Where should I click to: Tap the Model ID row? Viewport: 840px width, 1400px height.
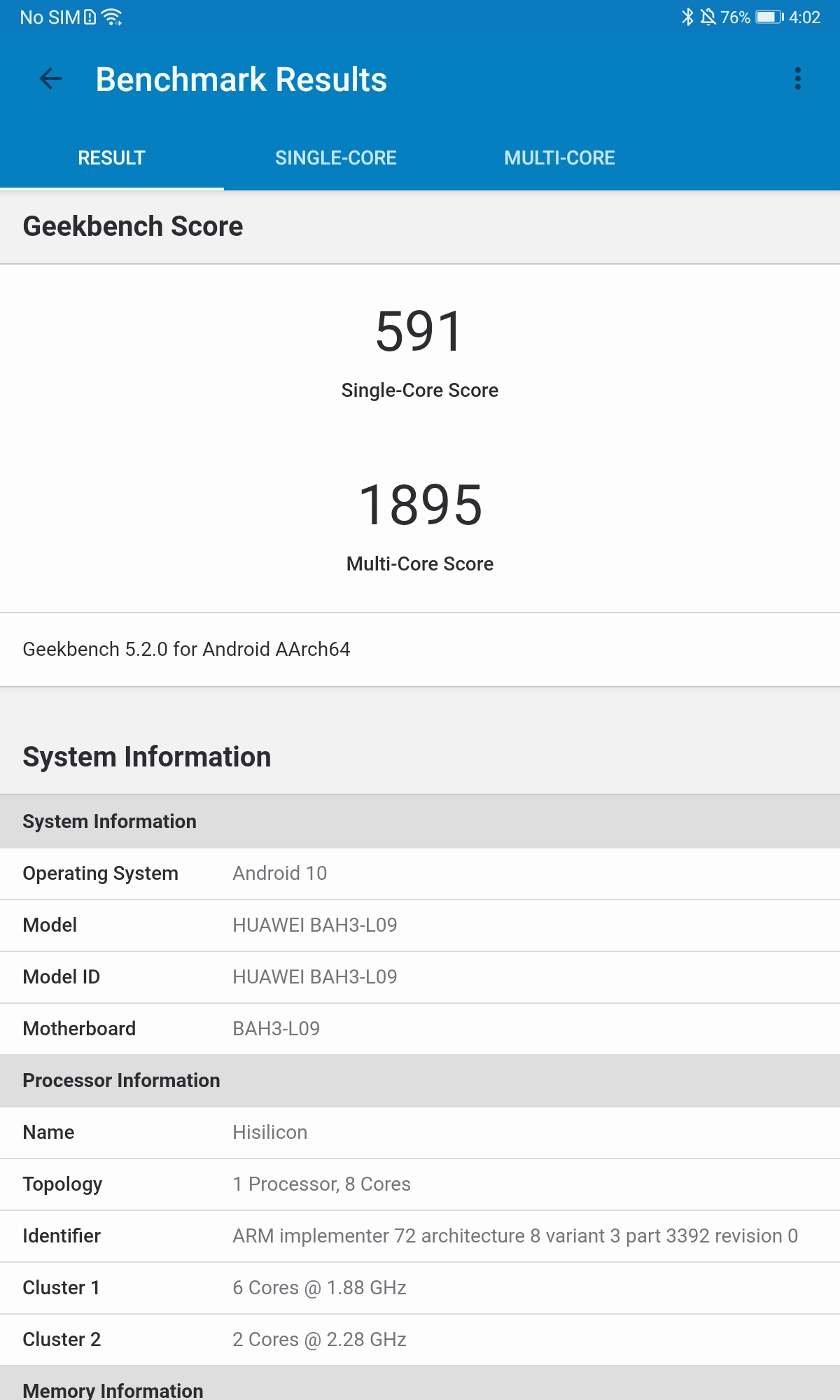click(x=420, y=977)
